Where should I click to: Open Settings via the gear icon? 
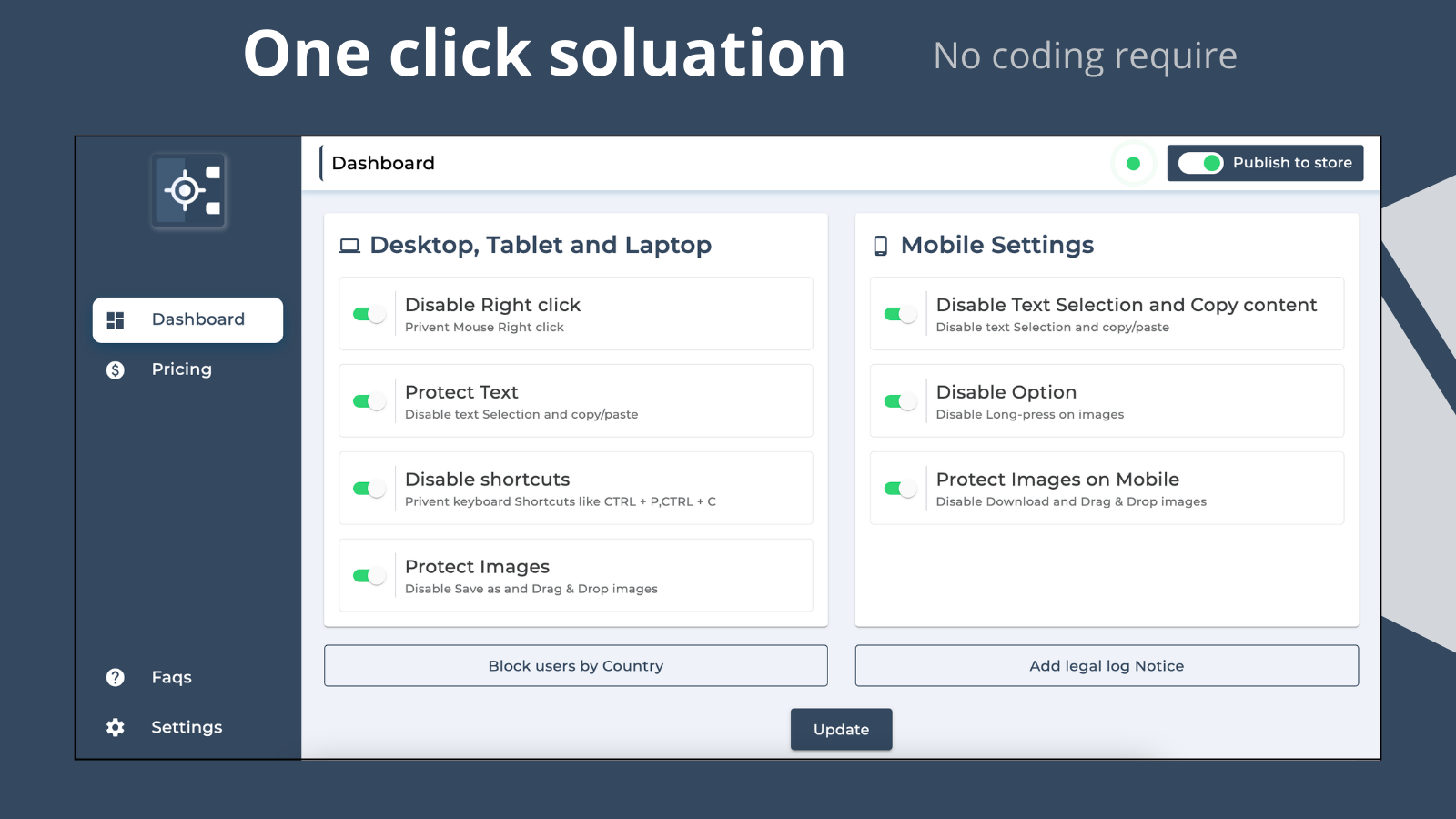coord(115,727)
